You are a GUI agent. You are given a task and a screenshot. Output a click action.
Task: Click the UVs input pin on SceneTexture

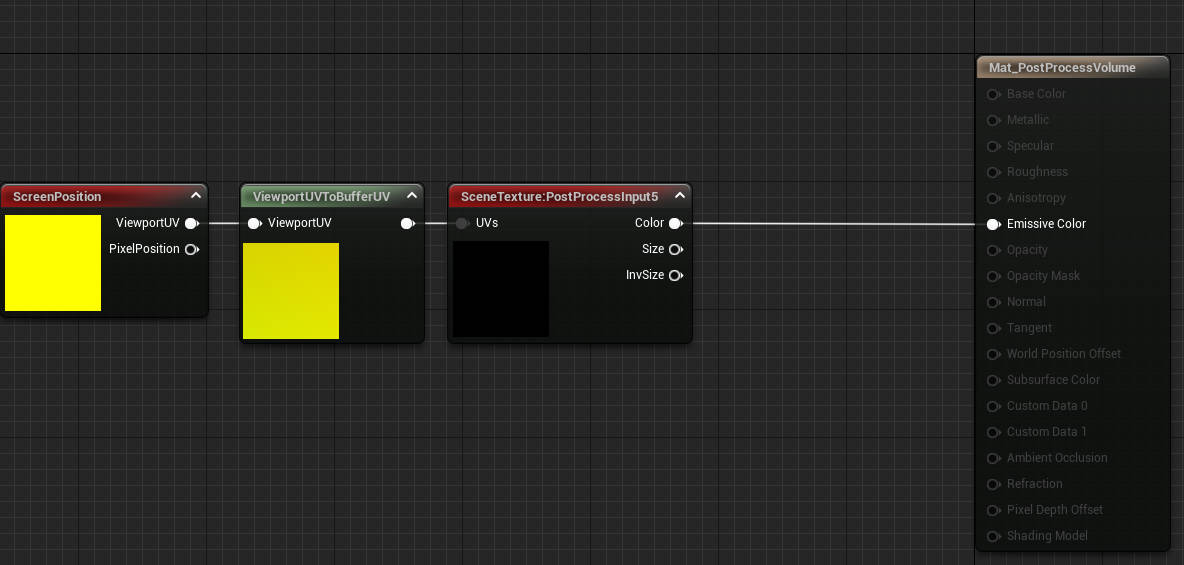pos(462,223)
